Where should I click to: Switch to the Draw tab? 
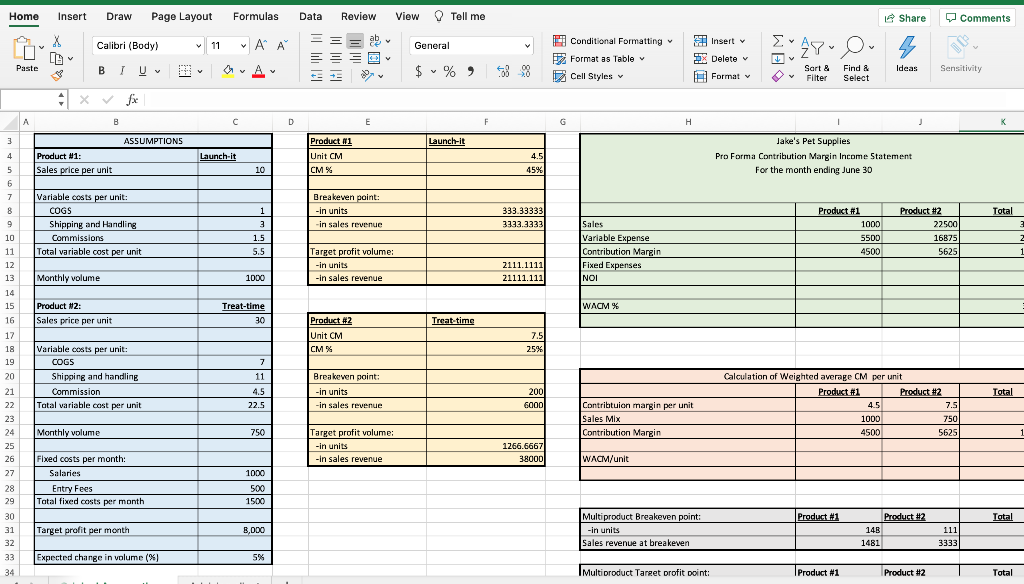coord(119,16)
